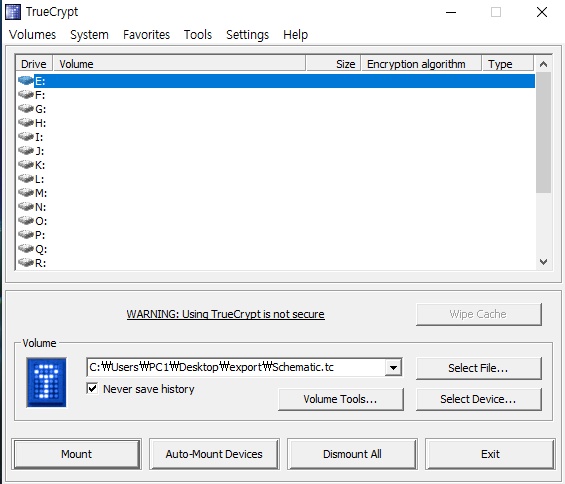
Task: Open the Volumes menu
Action: pyautogui.click(x=32, y=35)
